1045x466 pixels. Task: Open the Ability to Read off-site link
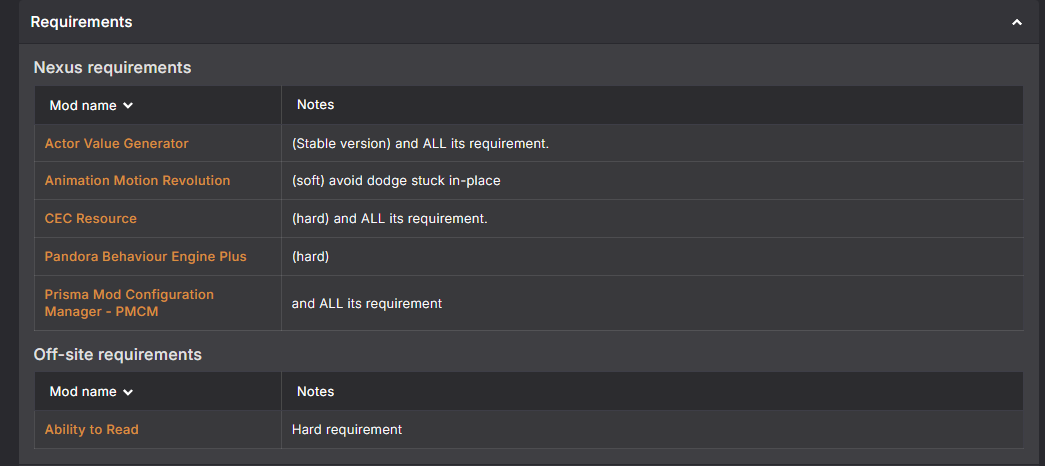click(91, 430)
